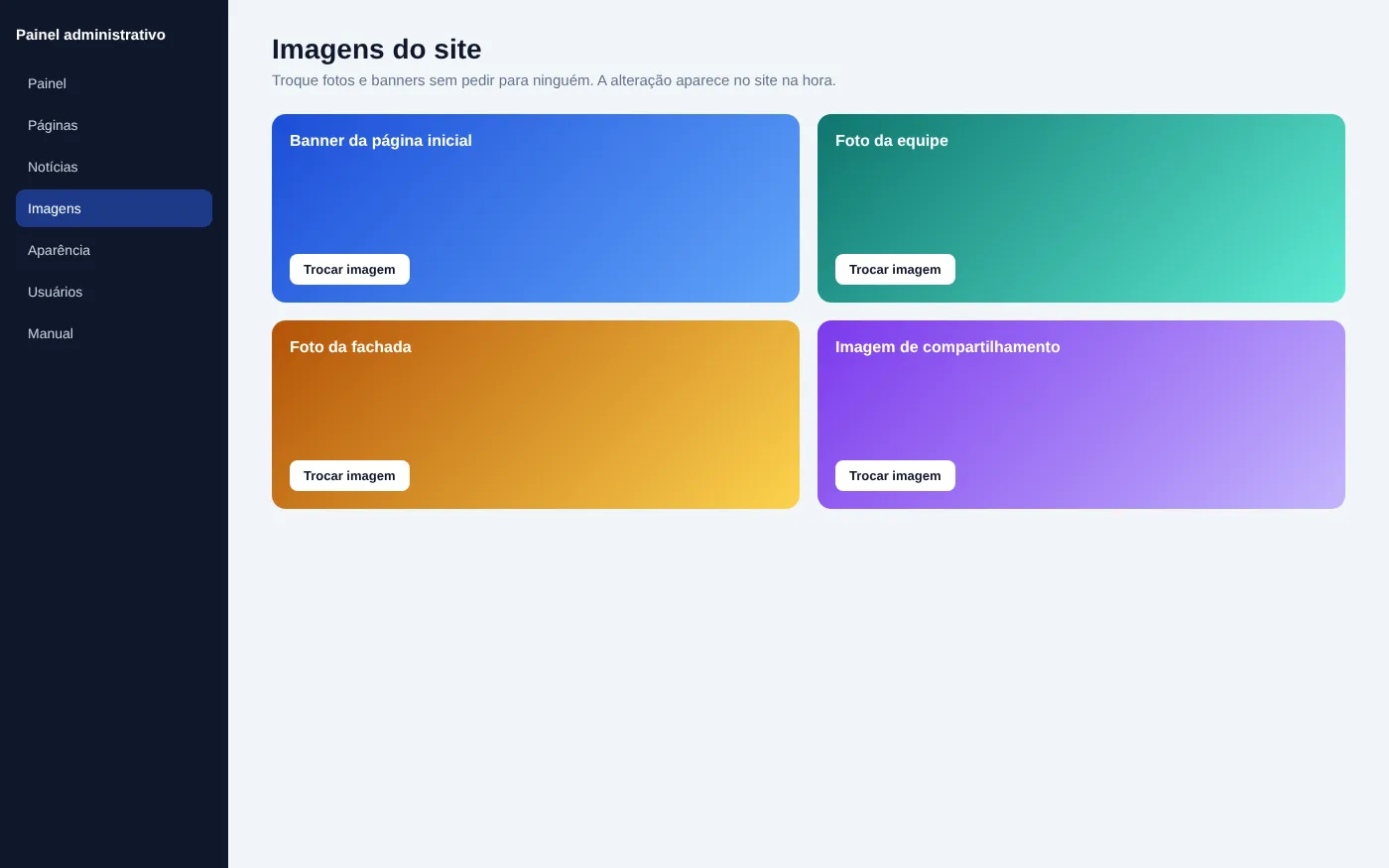Select Imagens in the sidebar
The height and width of the screenshot is (868, 1389).
114,208
